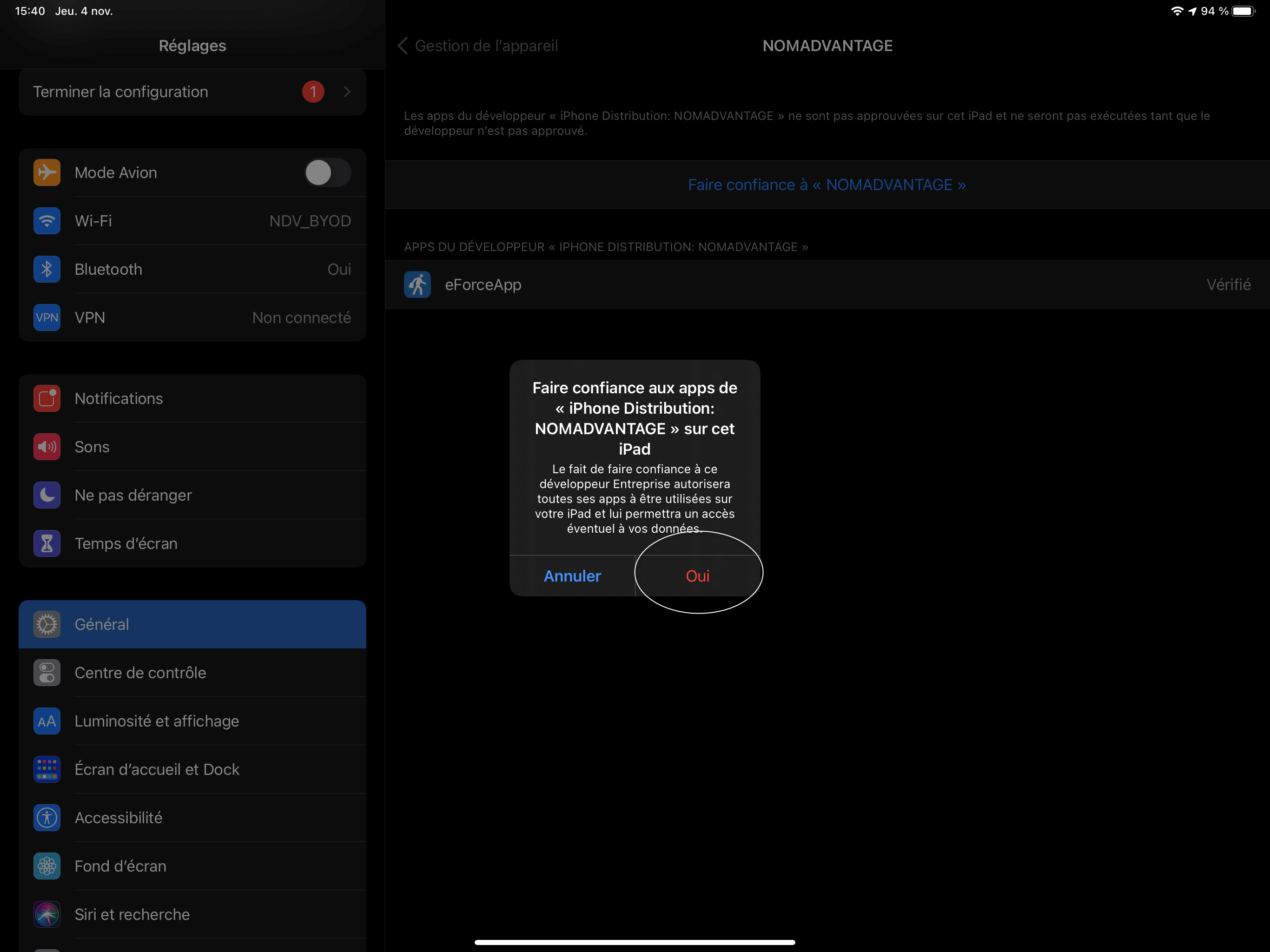Tap the location arrow in status bar
1270x952 pixels.
(1192, 11)
